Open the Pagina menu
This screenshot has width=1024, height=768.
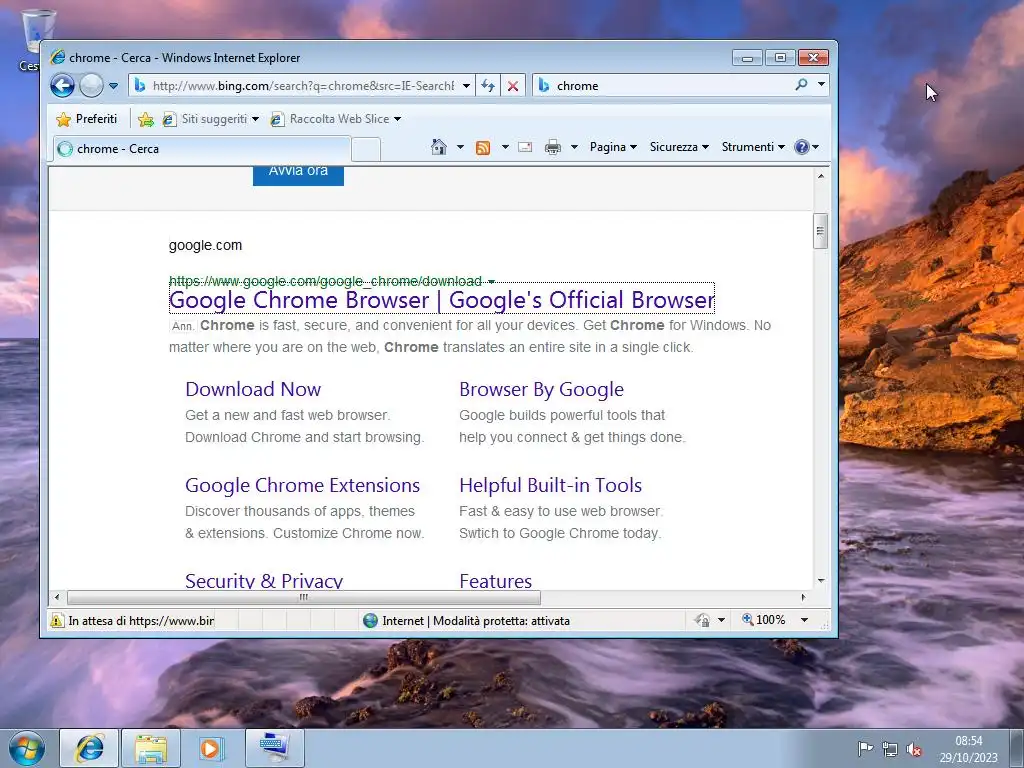pos(613,147)
